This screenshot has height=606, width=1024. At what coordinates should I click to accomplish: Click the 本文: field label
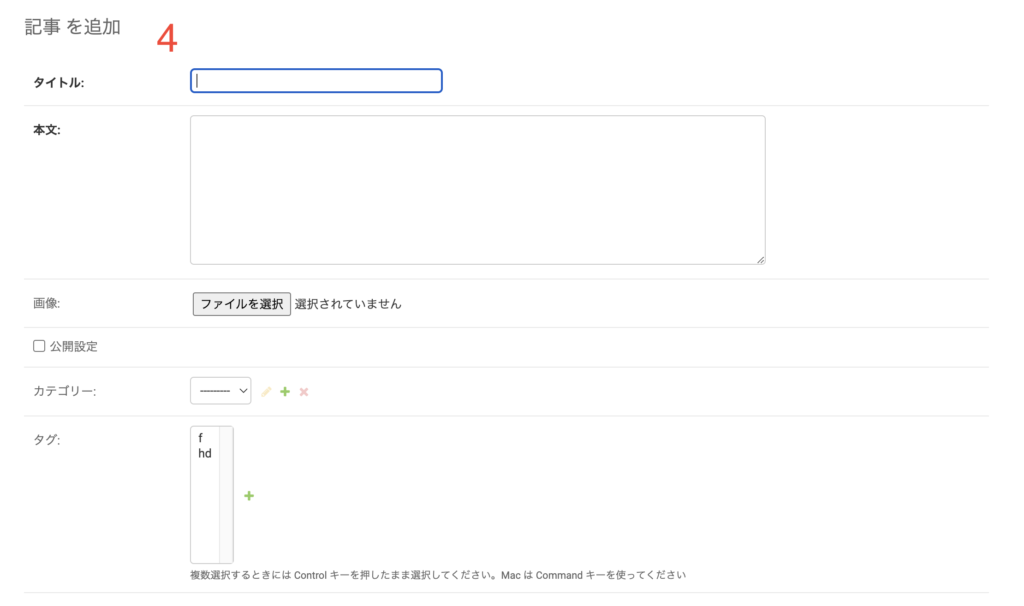click(47, 130)
